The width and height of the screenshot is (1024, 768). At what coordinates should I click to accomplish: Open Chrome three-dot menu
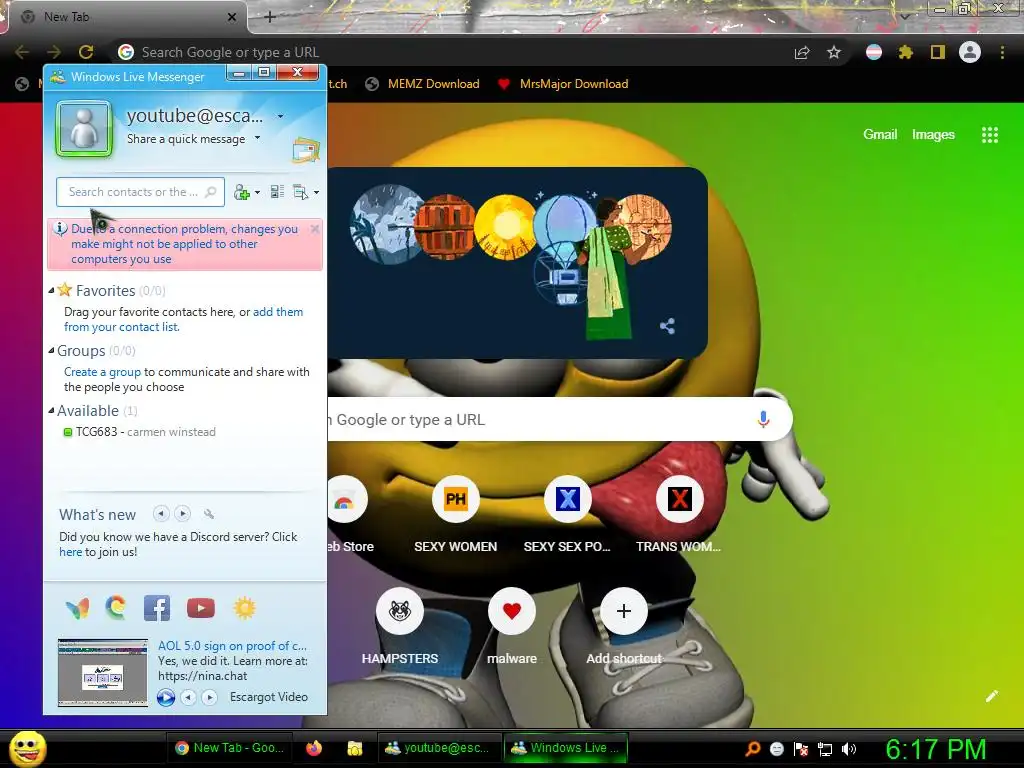point(1002,52)
